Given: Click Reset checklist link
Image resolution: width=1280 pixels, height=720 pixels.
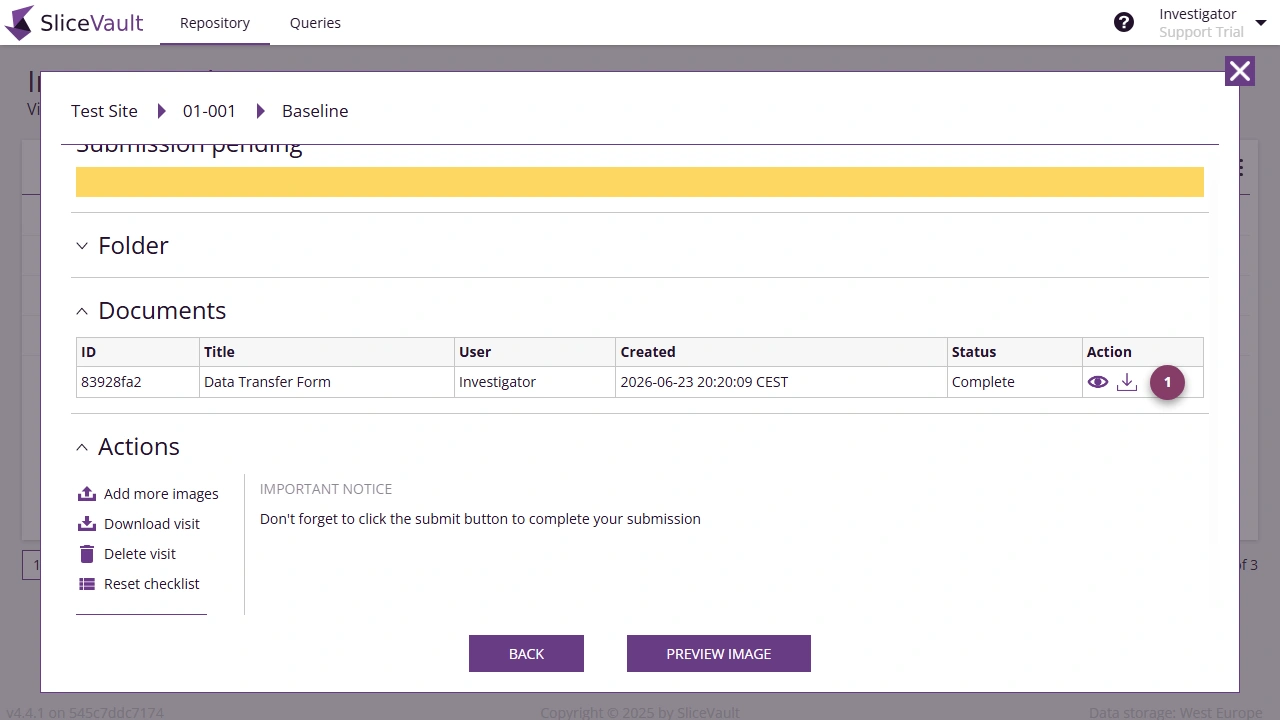Looking at the screenshot, I should 152,584.
